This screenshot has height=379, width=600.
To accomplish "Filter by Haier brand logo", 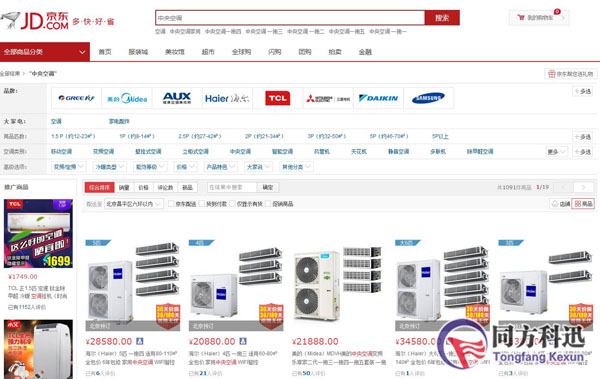I will pyautogui.click(x=227, y=98).
